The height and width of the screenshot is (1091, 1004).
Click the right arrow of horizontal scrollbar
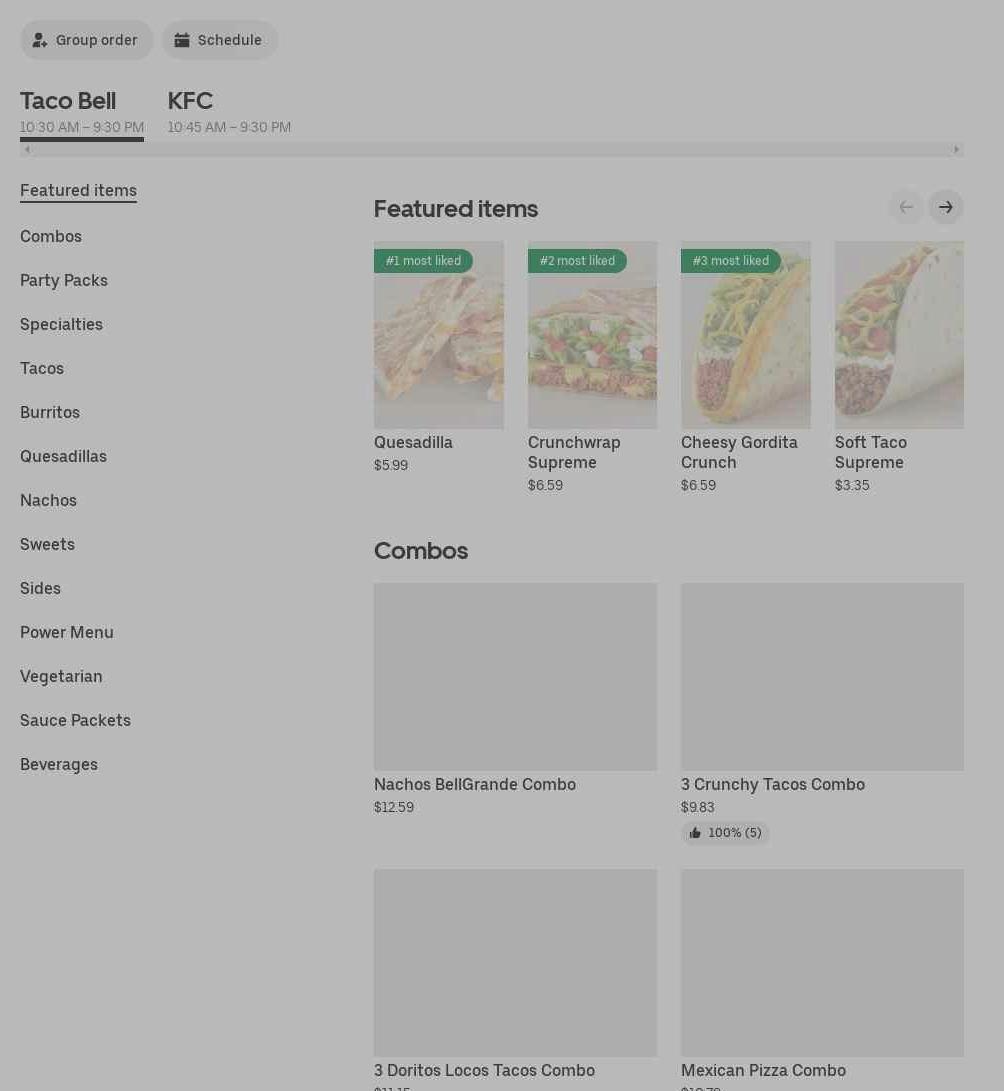(956, 150)
